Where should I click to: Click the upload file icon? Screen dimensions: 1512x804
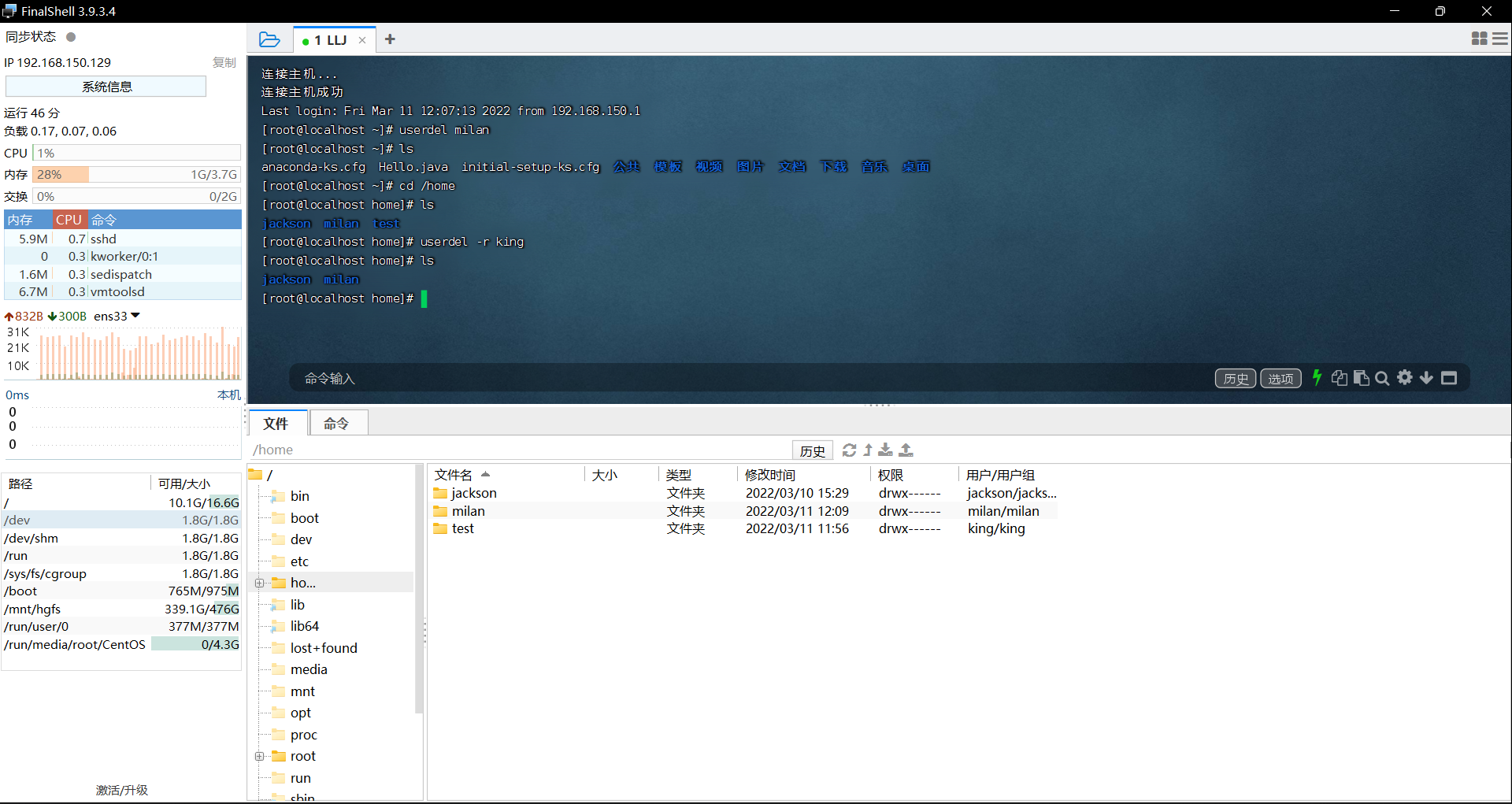coord(906,450)
